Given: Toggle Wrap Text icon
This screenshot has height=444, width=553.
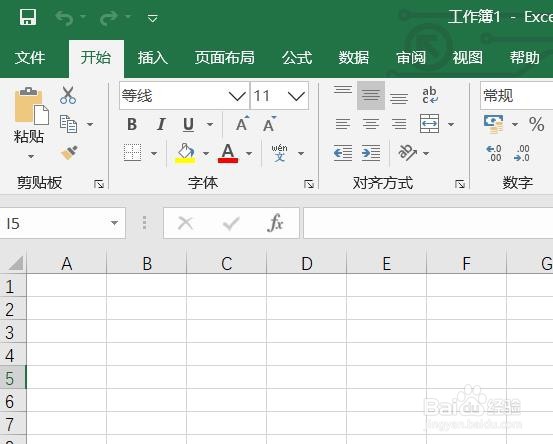Looking at the screenshot, I should coord(430,95).
